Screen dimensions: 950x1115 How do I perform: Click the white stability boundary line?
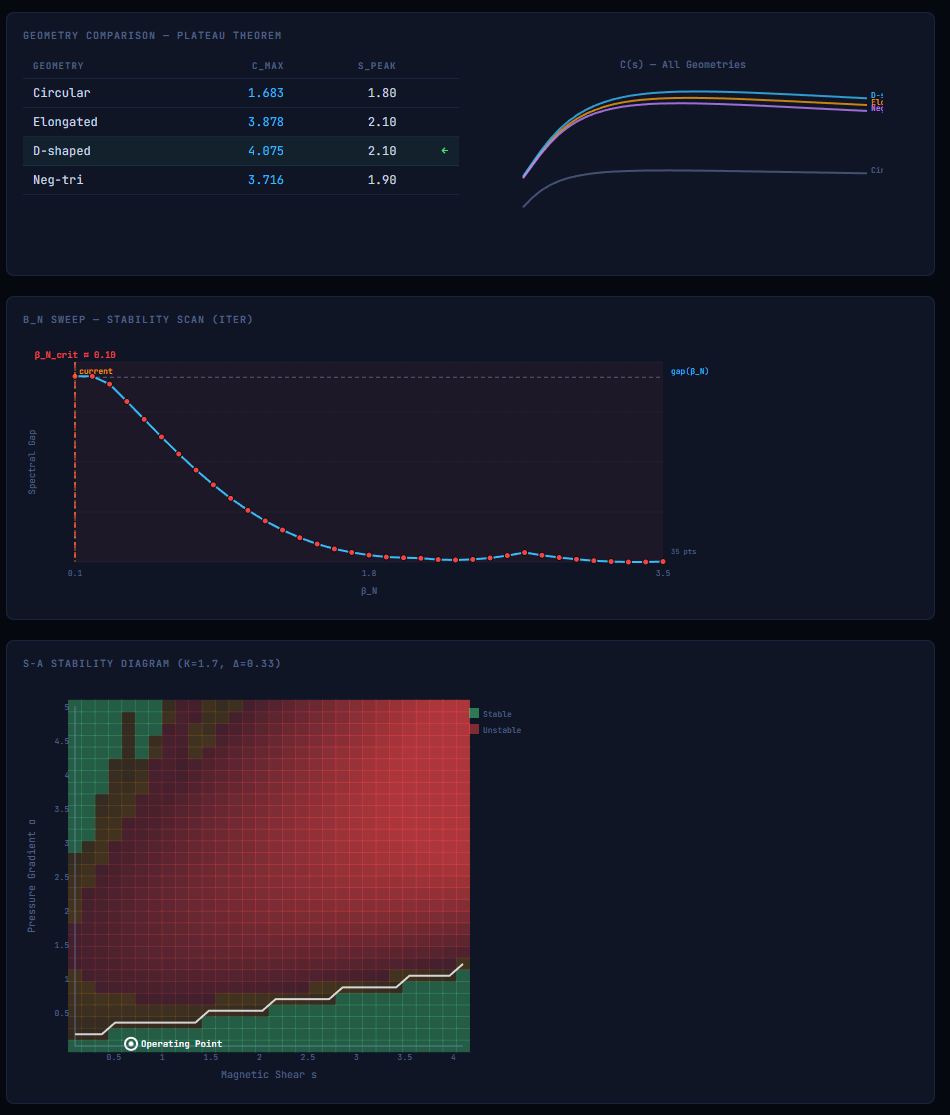pos(300,999)
